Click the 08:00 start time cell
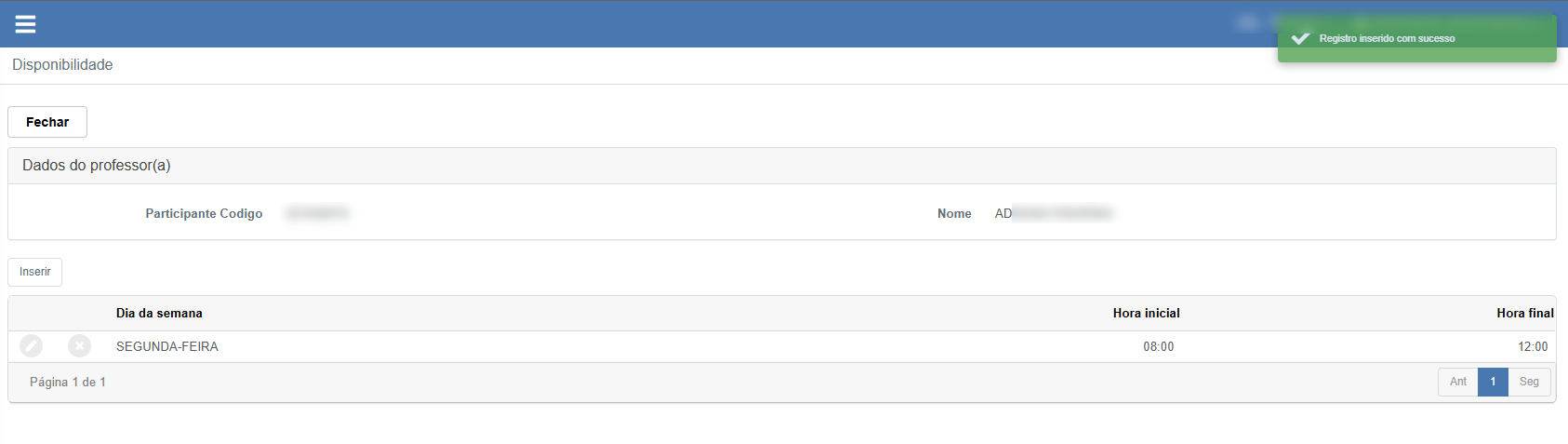1568x444 pixels. pyautogui.click(x=1158, y=347)
